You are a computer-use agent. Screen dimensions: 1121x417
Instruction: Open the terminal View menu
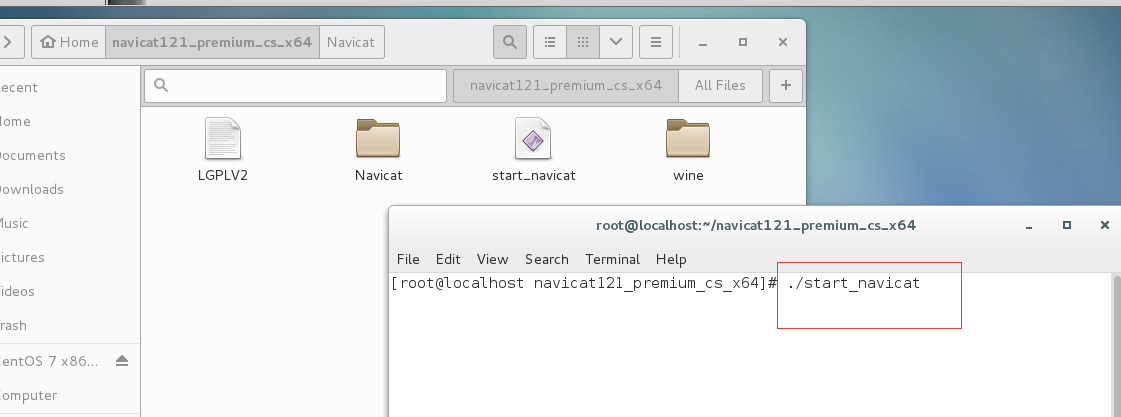click(493, 259)
